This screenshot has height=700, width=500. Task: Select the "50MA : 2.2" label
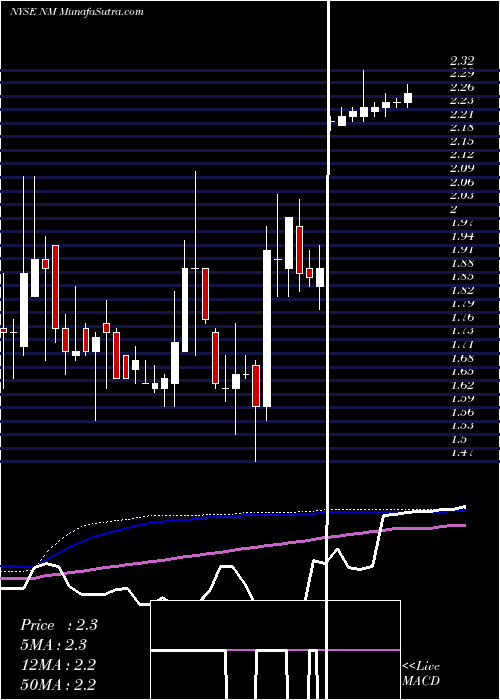click(58, 684)
